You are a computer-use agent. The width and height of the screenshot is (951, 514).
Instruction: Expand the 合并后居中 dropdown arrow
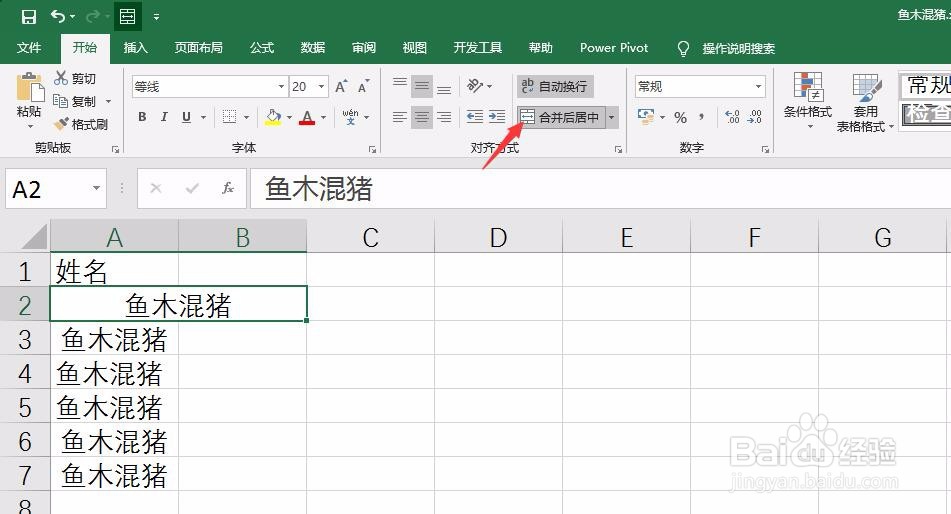click(612, 117)
